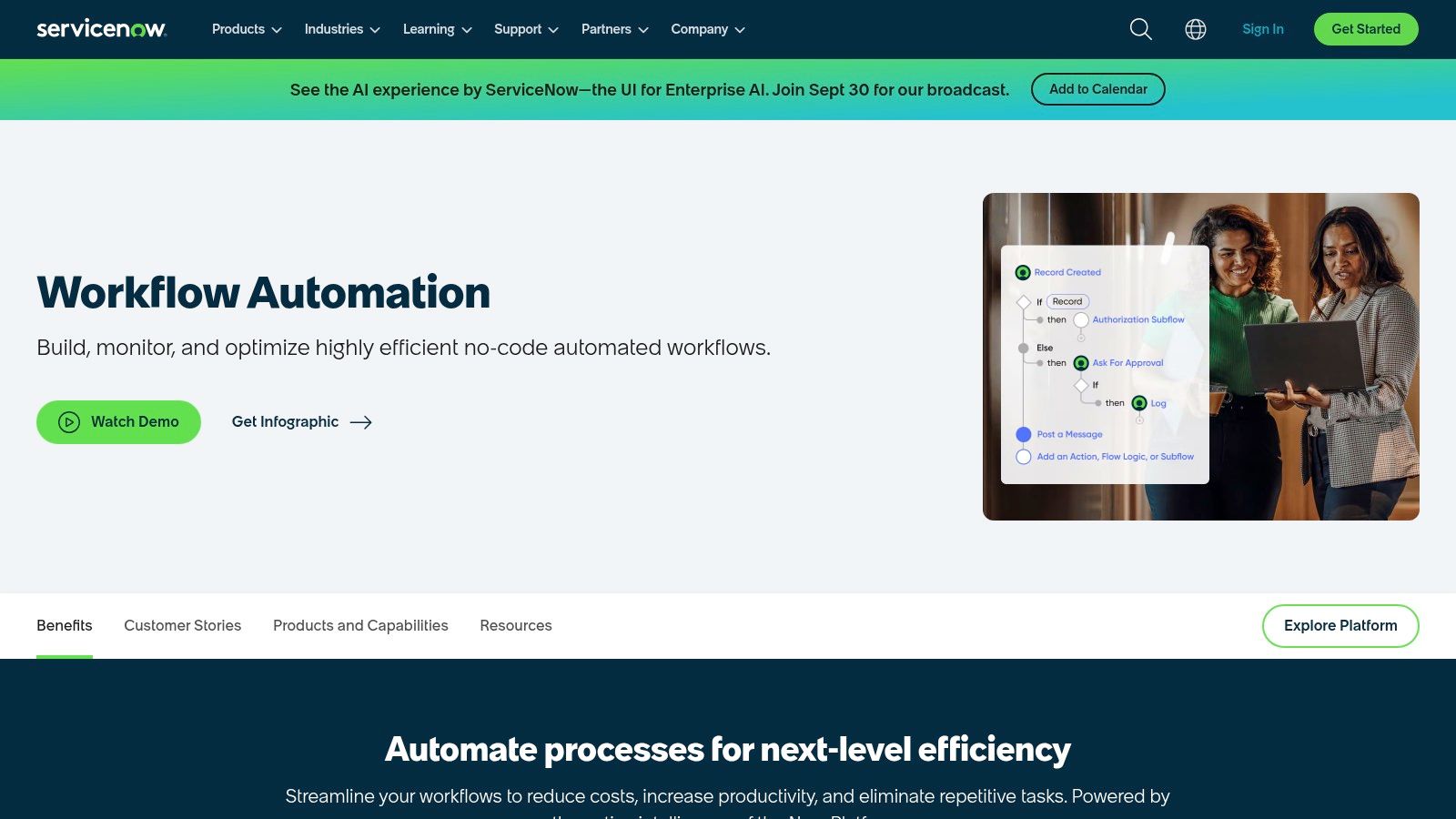
Task: Switch to the Customer Stories tab
Action: (182, 625)
